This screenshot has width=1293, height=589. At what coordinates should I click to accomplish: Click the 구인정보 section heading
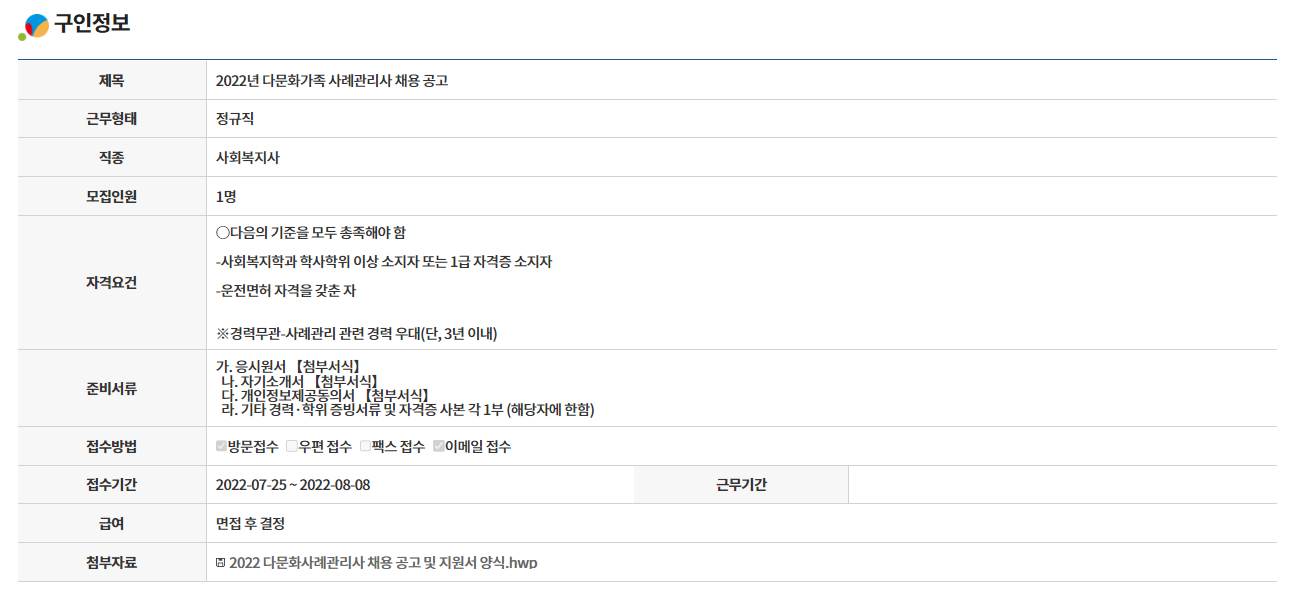tap(92, 24)
